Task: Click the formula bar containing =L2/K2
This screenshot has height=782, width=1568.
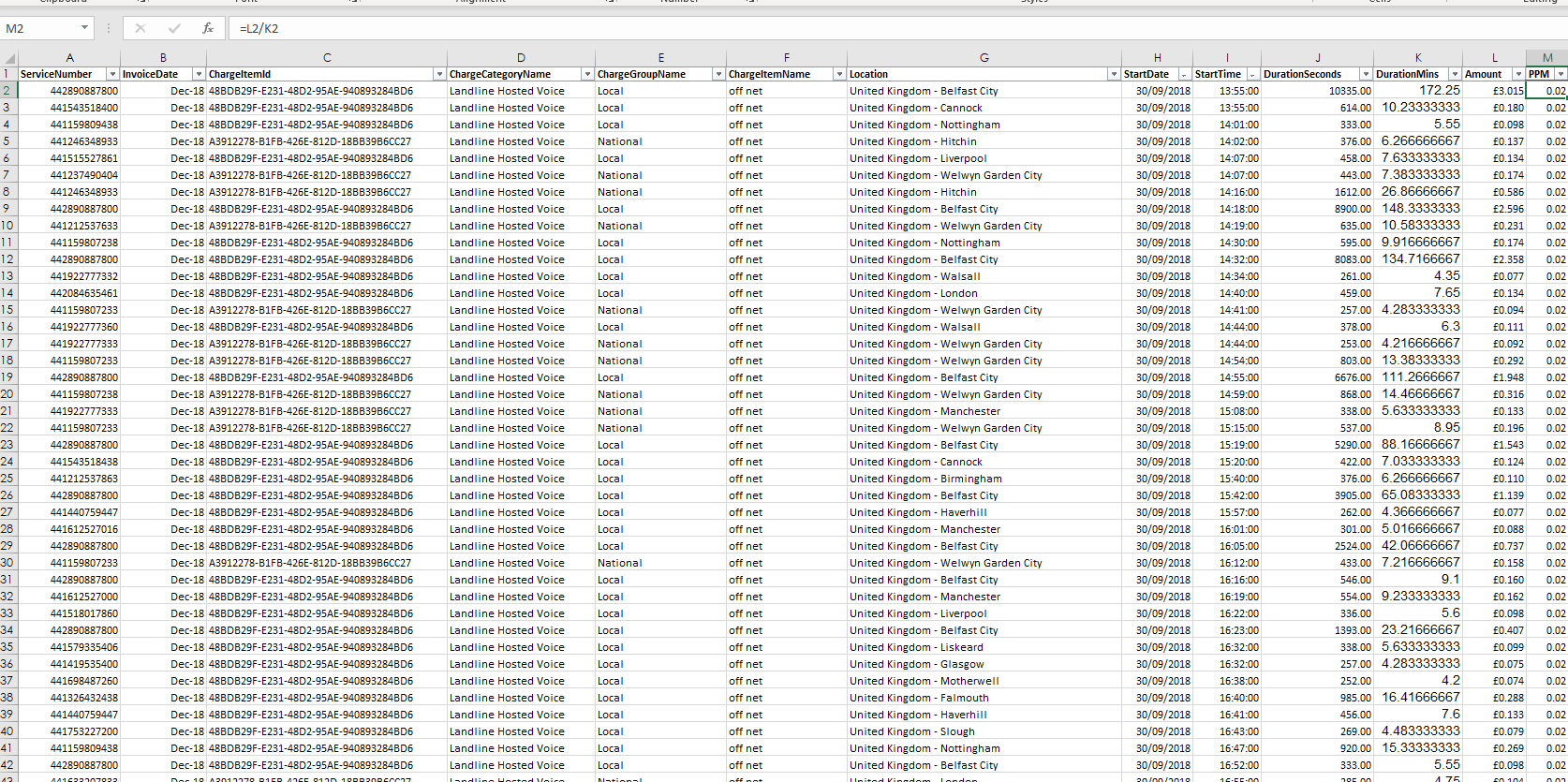Action: tap(899, 28)
